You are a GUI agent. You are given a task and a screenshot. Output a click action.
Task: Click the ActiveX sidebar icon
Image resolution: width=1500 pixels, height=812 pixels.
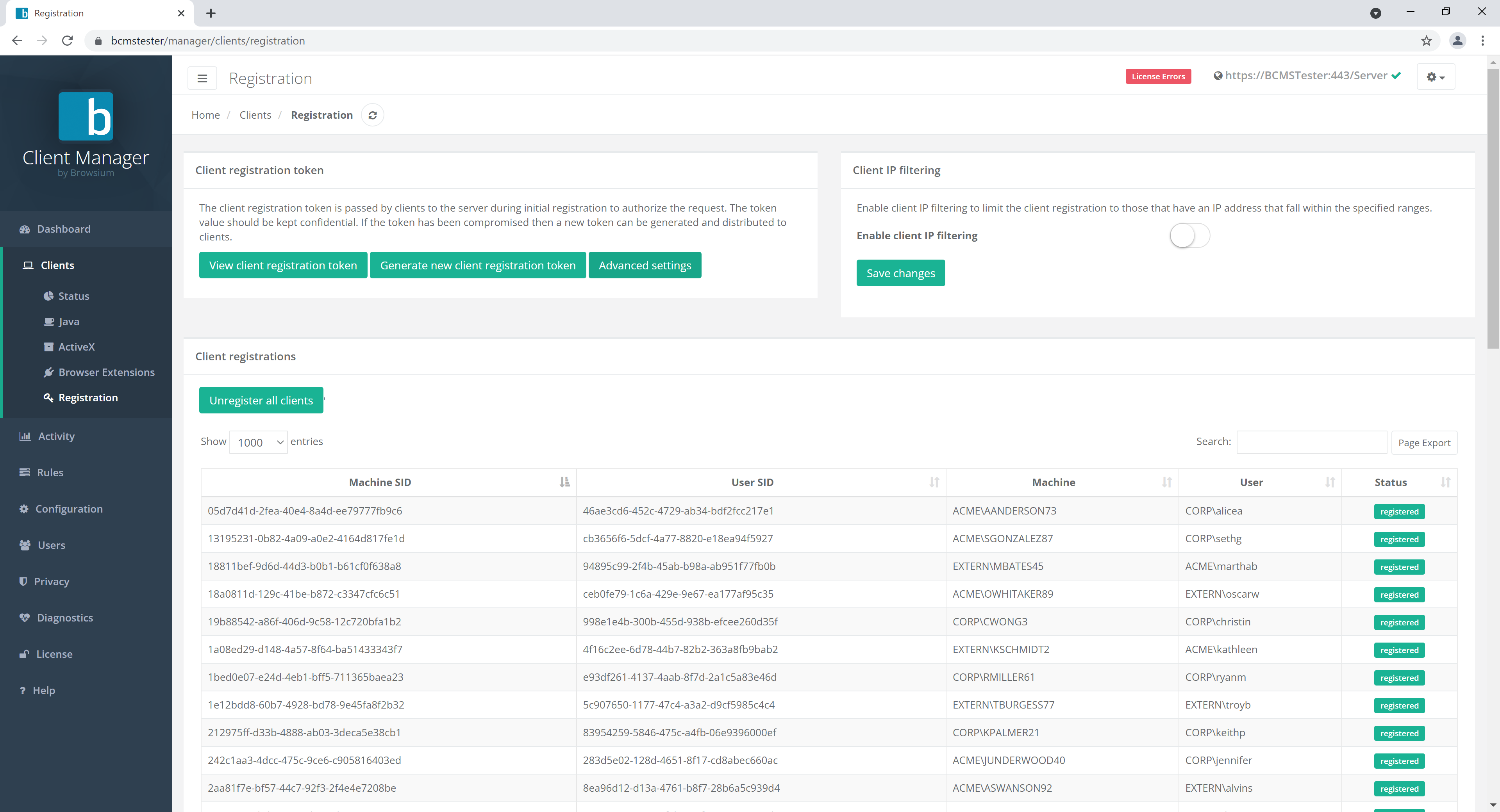(x=49, y=346)
